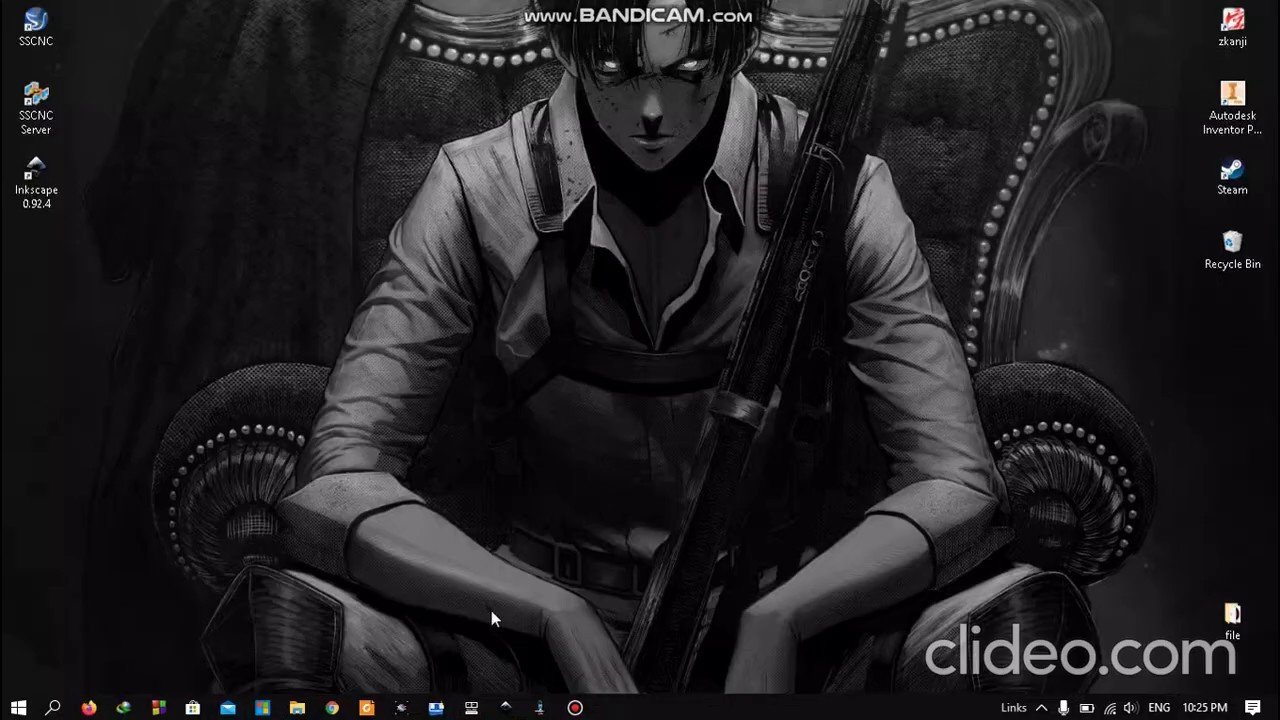
Task: Open Wi-Fi network tray icon
Action: [x=1110, y=708]
